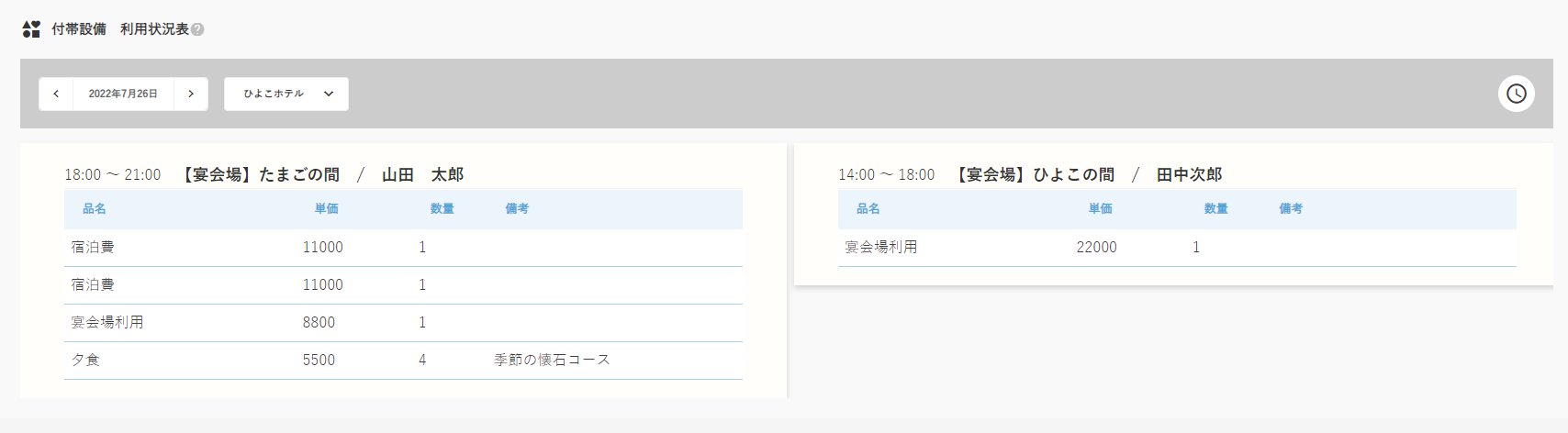Go to the previous day

click(x=56, y=94)
